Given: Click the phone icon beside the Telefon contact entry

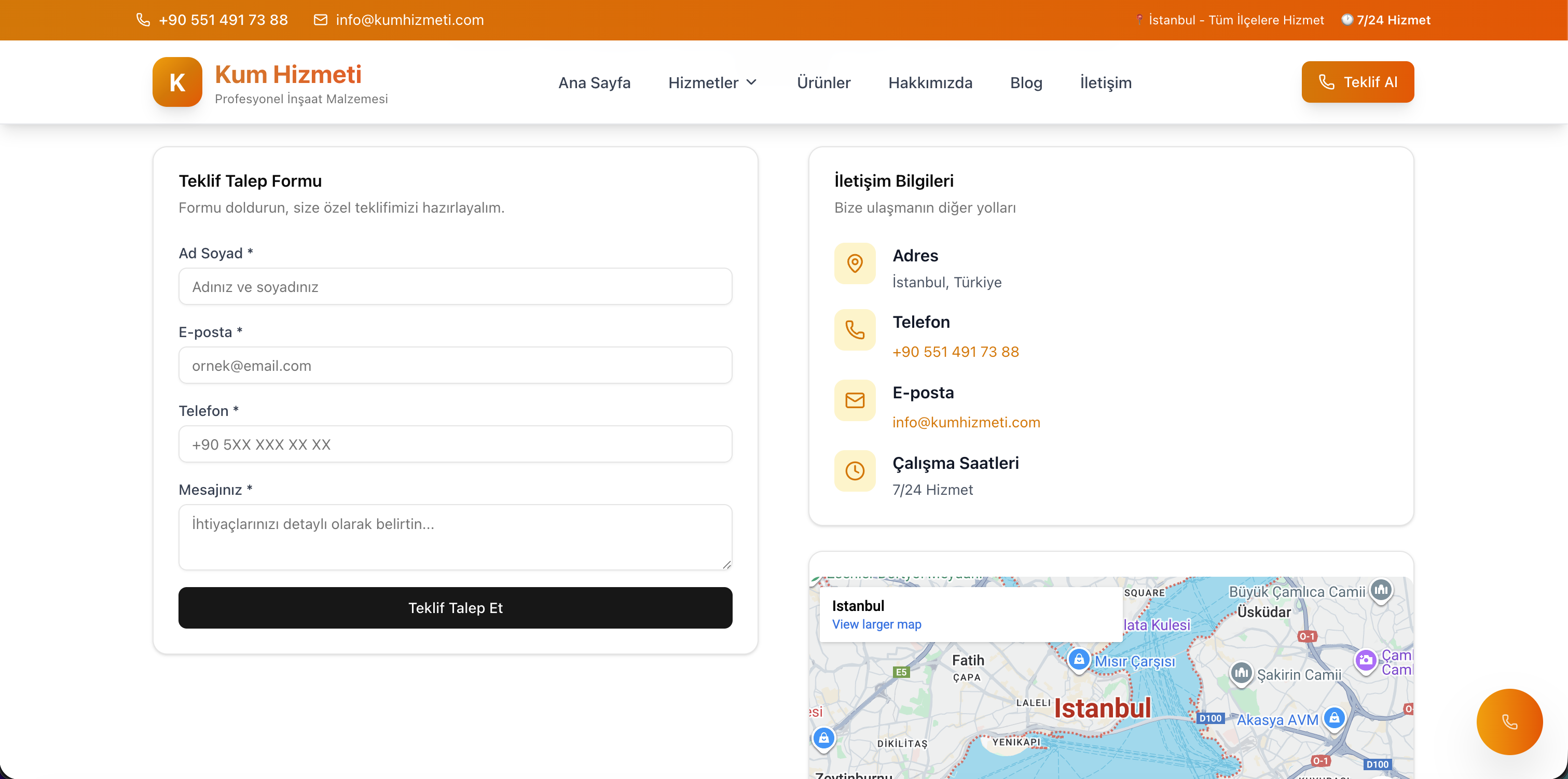Looking at the screenshot, I should (855, 330).
